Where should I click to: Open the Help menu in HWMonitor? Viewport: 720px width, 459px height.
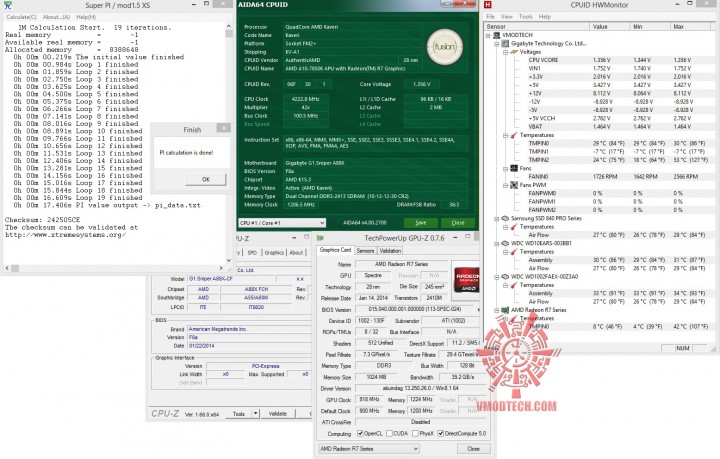[545, 17]
